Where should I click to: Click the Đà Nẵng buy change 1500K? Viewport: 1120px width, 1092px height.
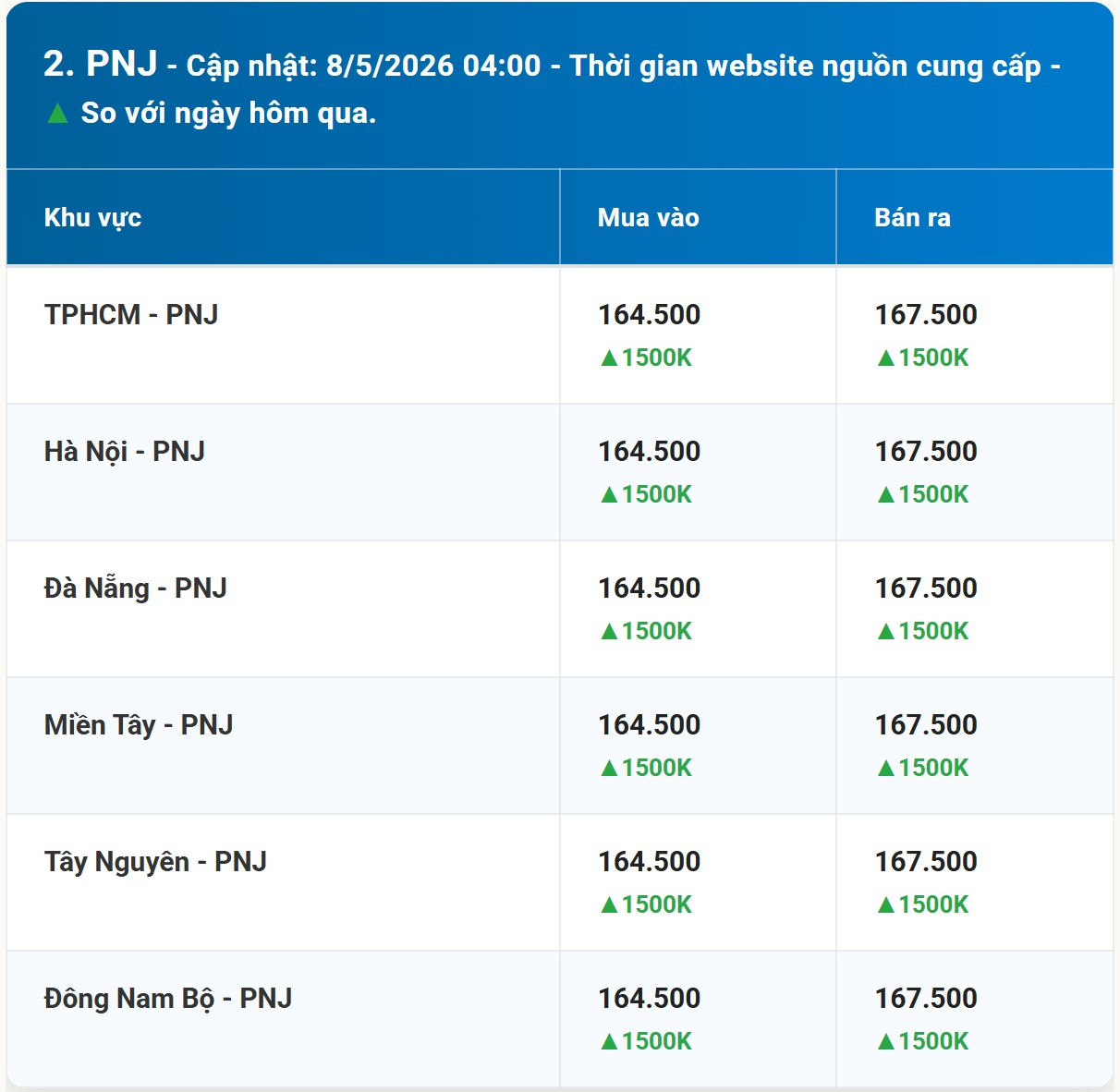[x=646, y=631]
